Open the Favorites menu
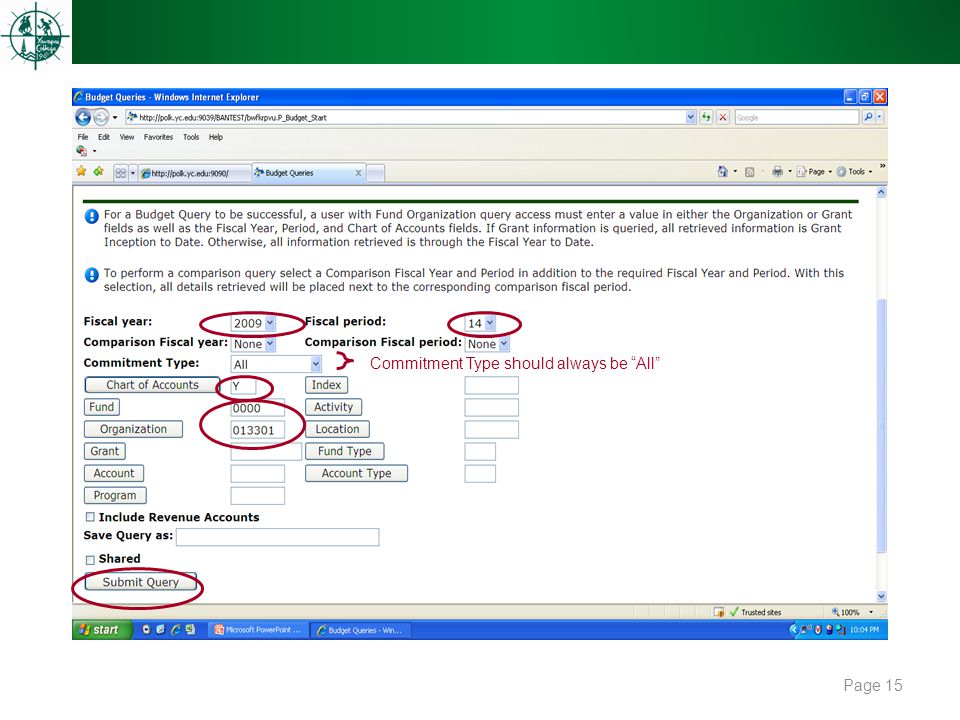This screenshot has height=720, width=960. coord(159,137)
